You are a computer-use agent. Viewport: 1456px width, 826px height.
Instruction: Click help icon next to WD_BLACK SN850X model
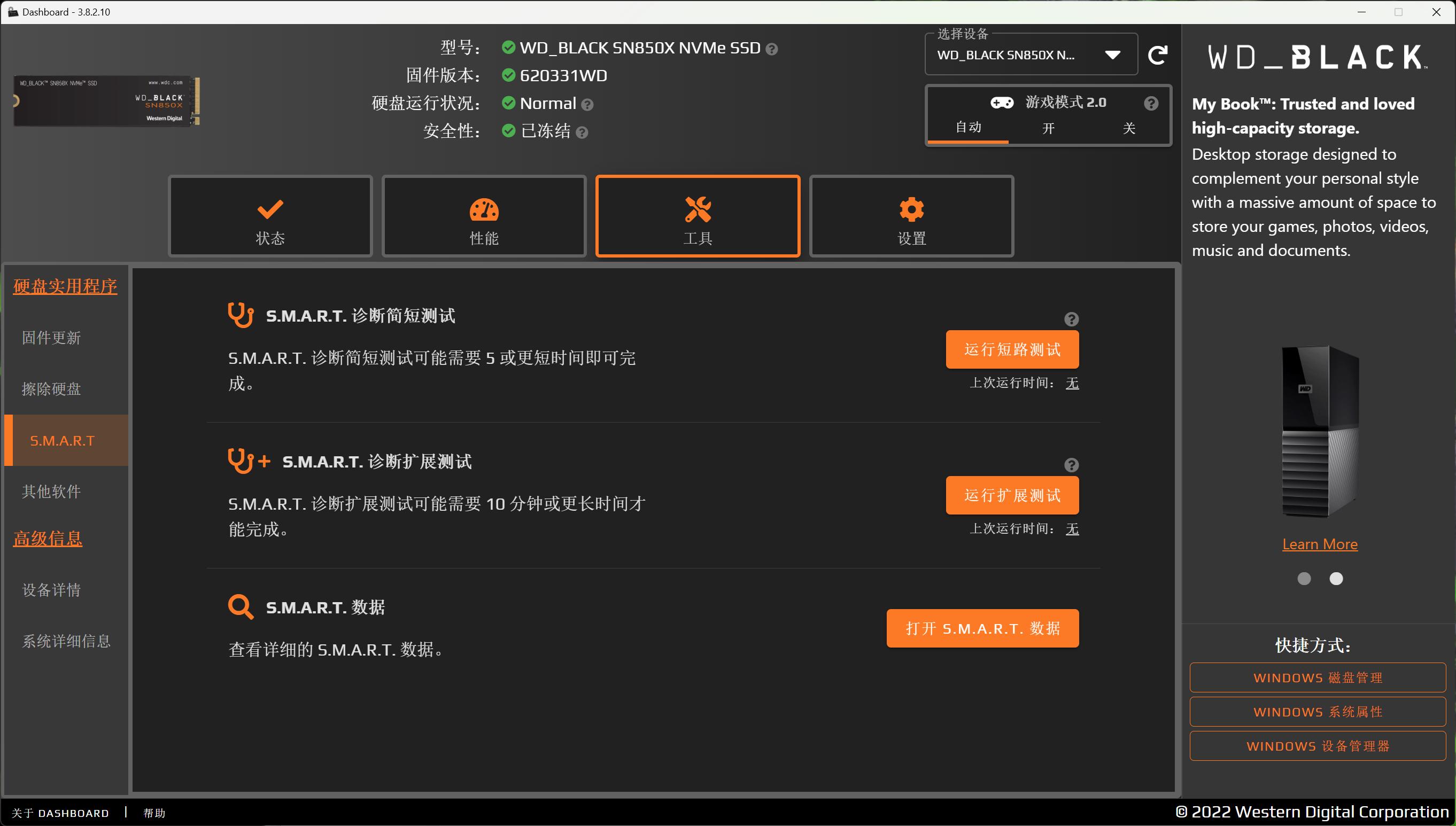click(772, 49)
